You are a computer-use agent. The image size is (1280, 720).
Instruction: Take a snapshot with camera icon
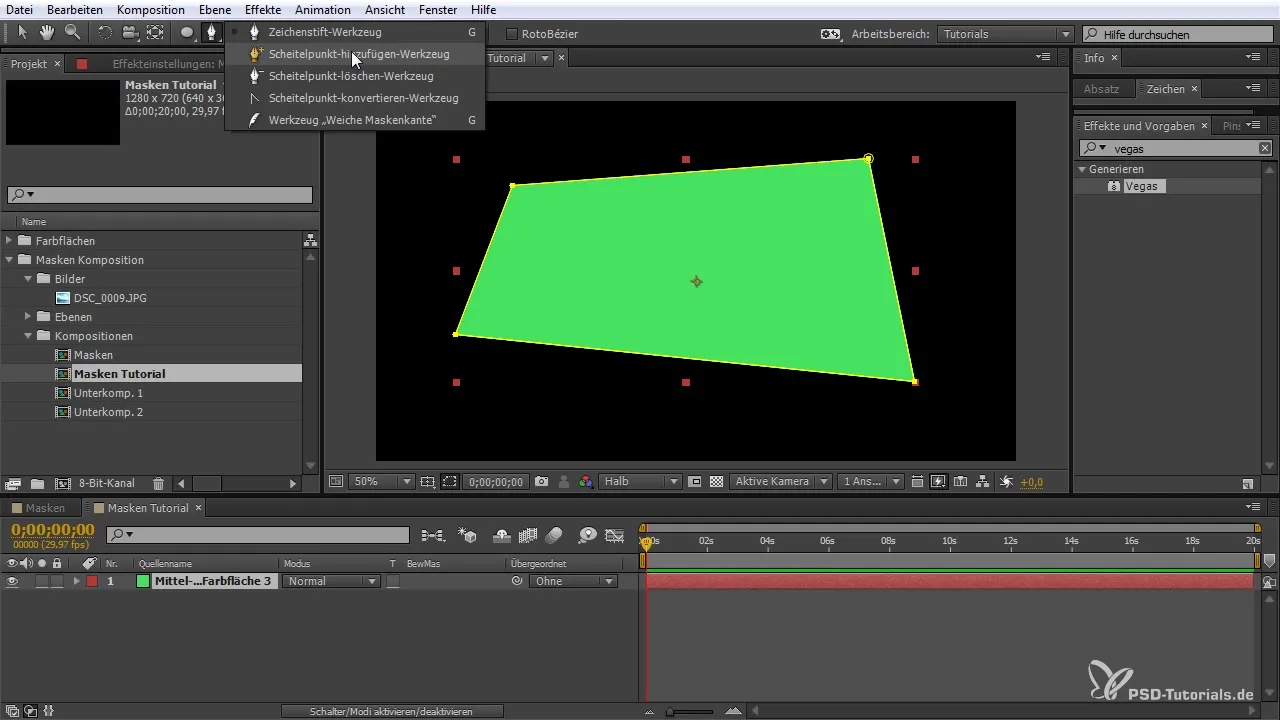(x=541, y=481)
